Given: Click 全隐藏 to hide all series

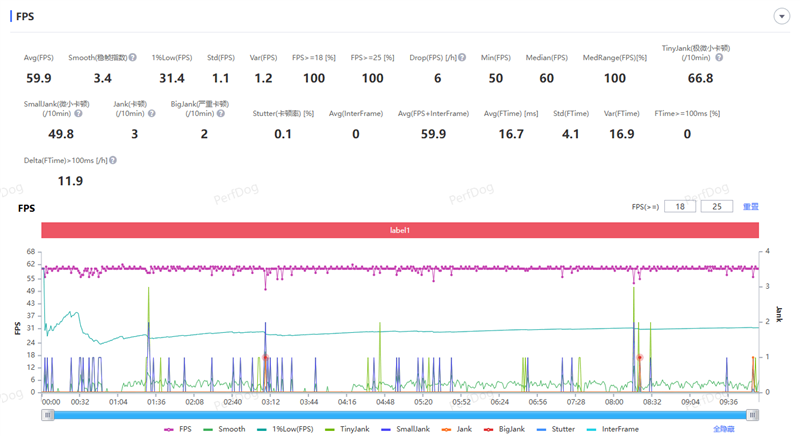Looking at the screenshot, I should 723,429.
